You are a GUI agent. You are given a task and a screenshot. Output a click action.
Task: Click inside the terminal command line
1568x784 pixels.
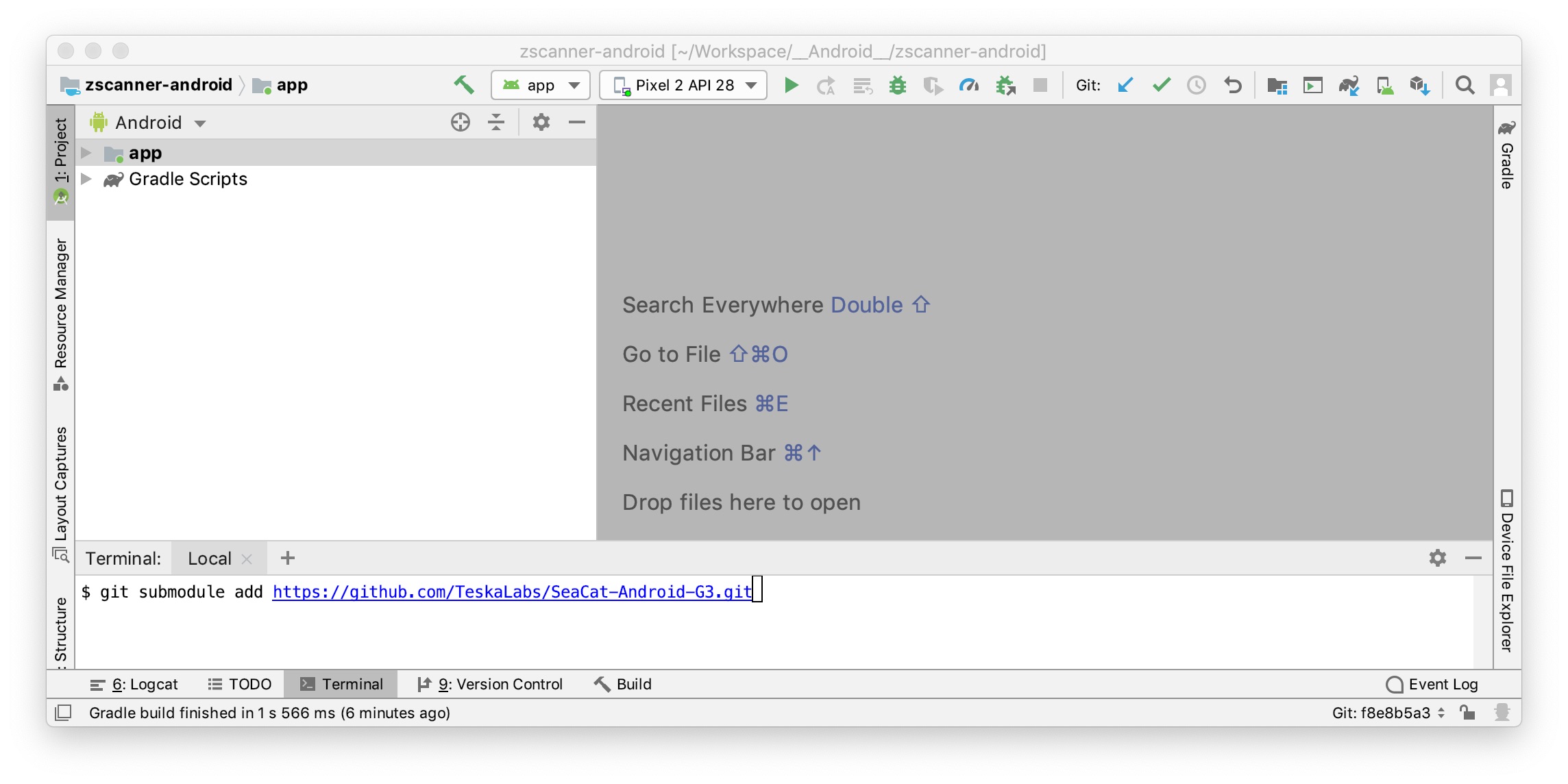[774, 592]
